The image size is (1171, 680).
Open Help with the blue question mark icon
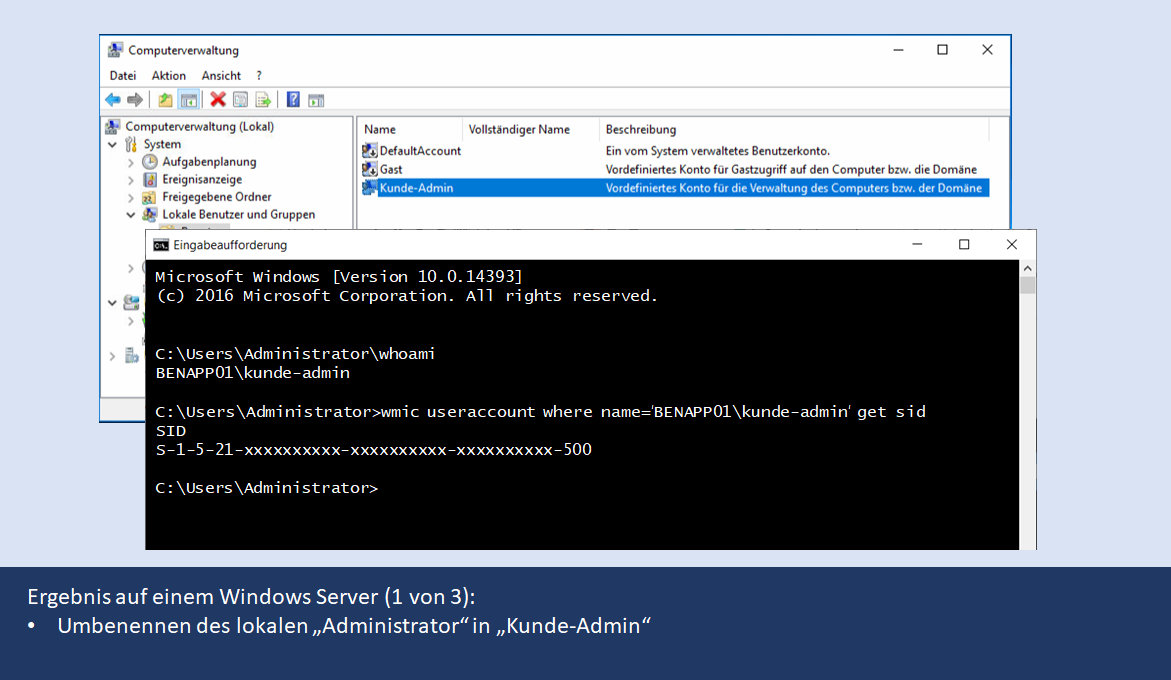click(x=293, y=99)
